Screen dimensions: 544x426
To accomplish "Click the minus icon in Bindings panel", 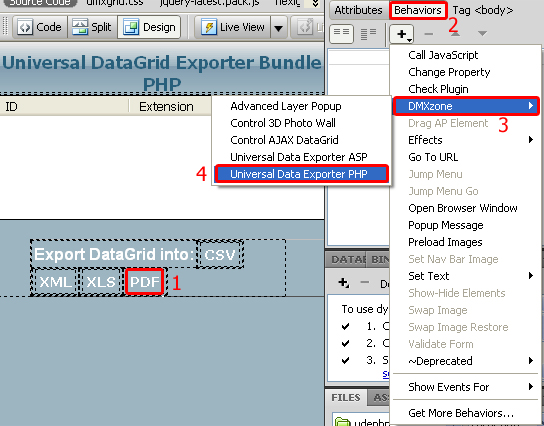I will coord(364,282).
